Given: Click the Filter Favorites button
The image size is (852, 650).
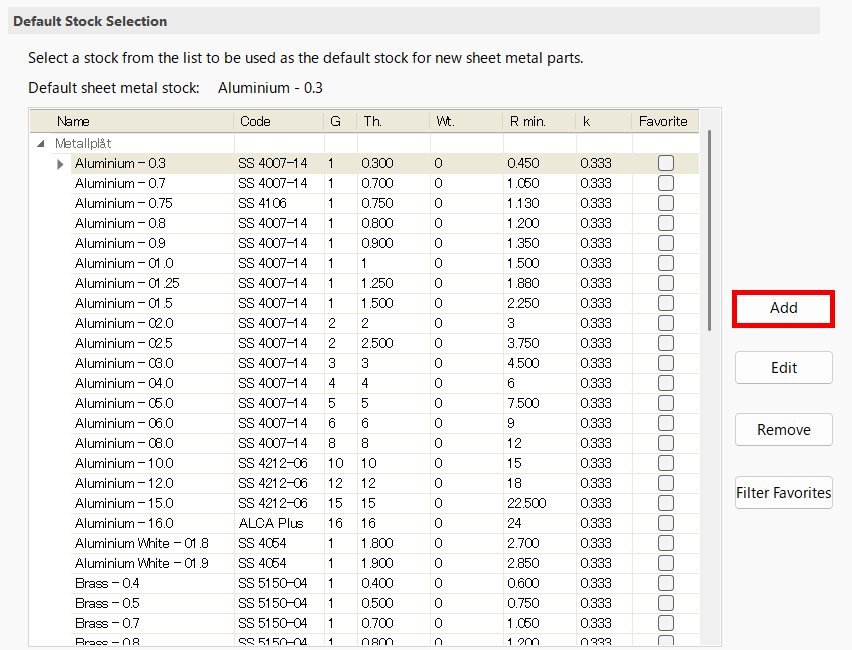Looking at the screenshot, I should pos(784,492).
